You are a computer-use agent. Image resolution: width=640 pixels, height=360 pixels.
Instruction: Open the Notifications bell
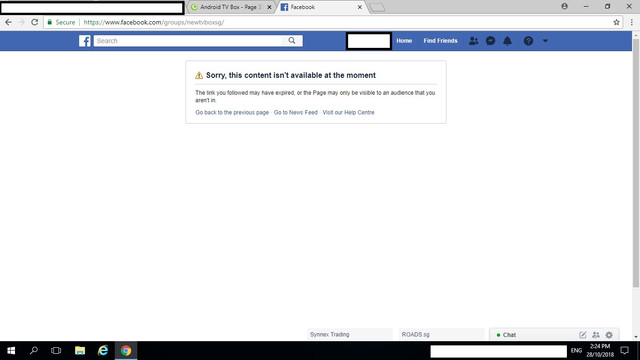click(507, 41)
